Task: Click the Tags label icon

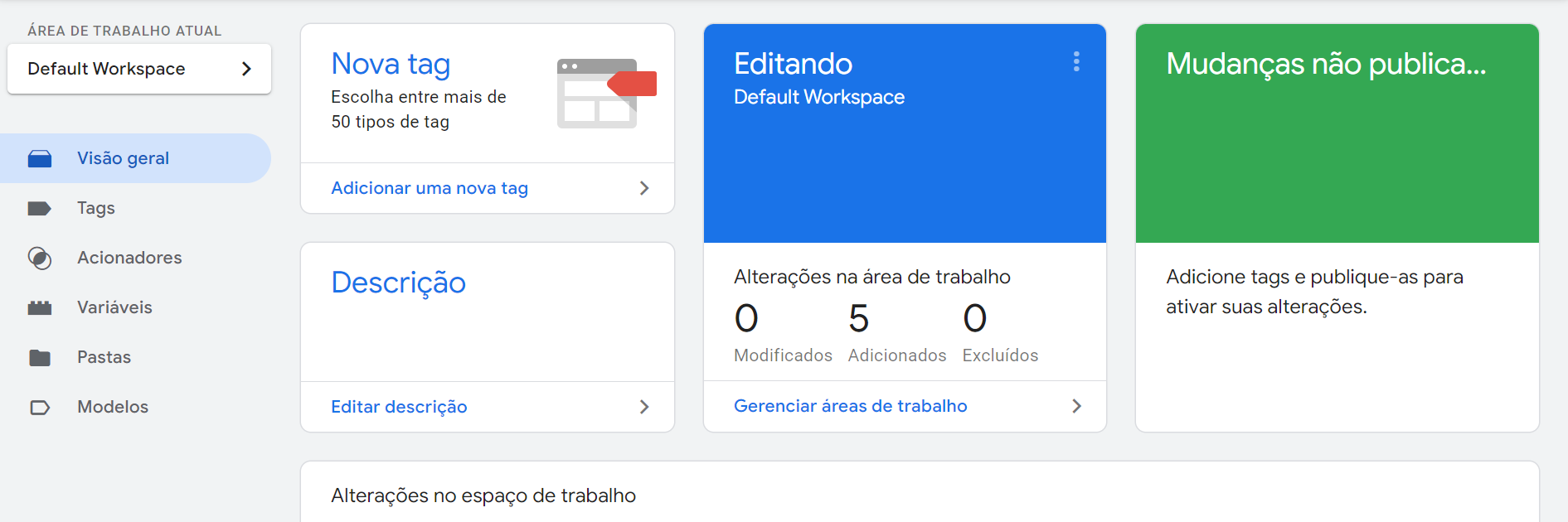Action: (39, 208)
